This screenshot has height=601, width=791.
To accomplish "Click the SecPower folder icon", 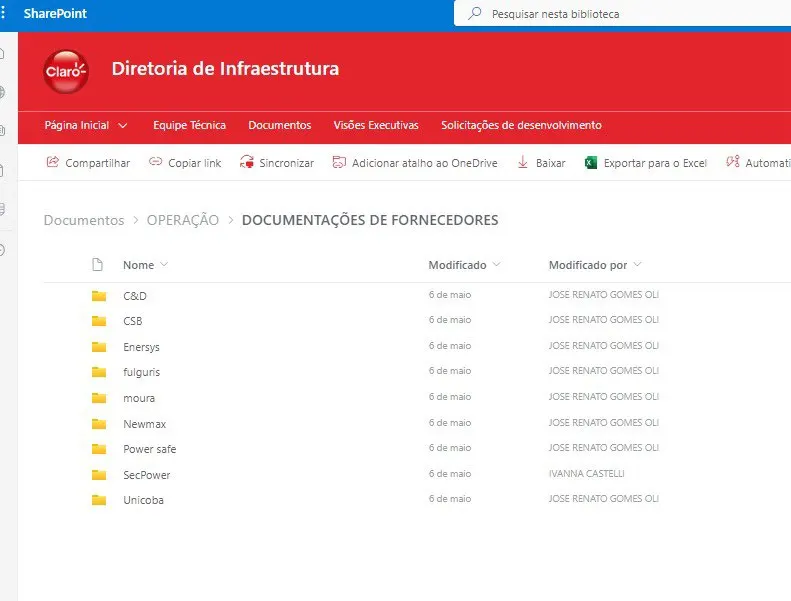I will pos(99,474).
